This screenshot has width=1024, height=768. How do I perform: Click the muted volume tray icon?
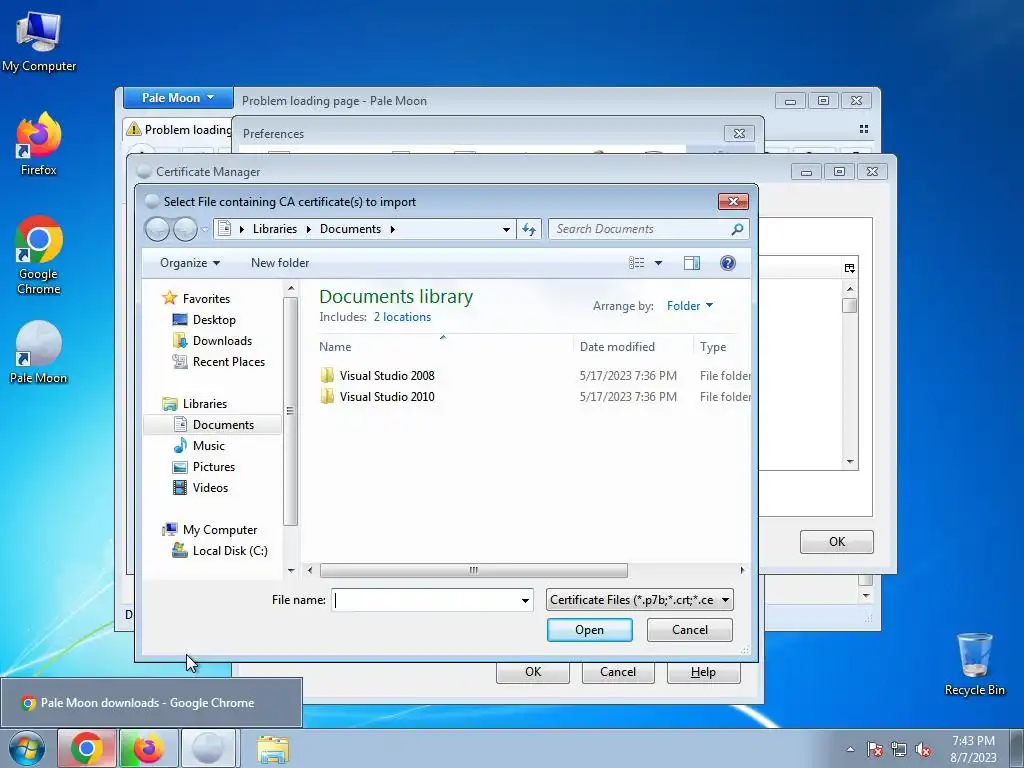[x=923, y=750]
